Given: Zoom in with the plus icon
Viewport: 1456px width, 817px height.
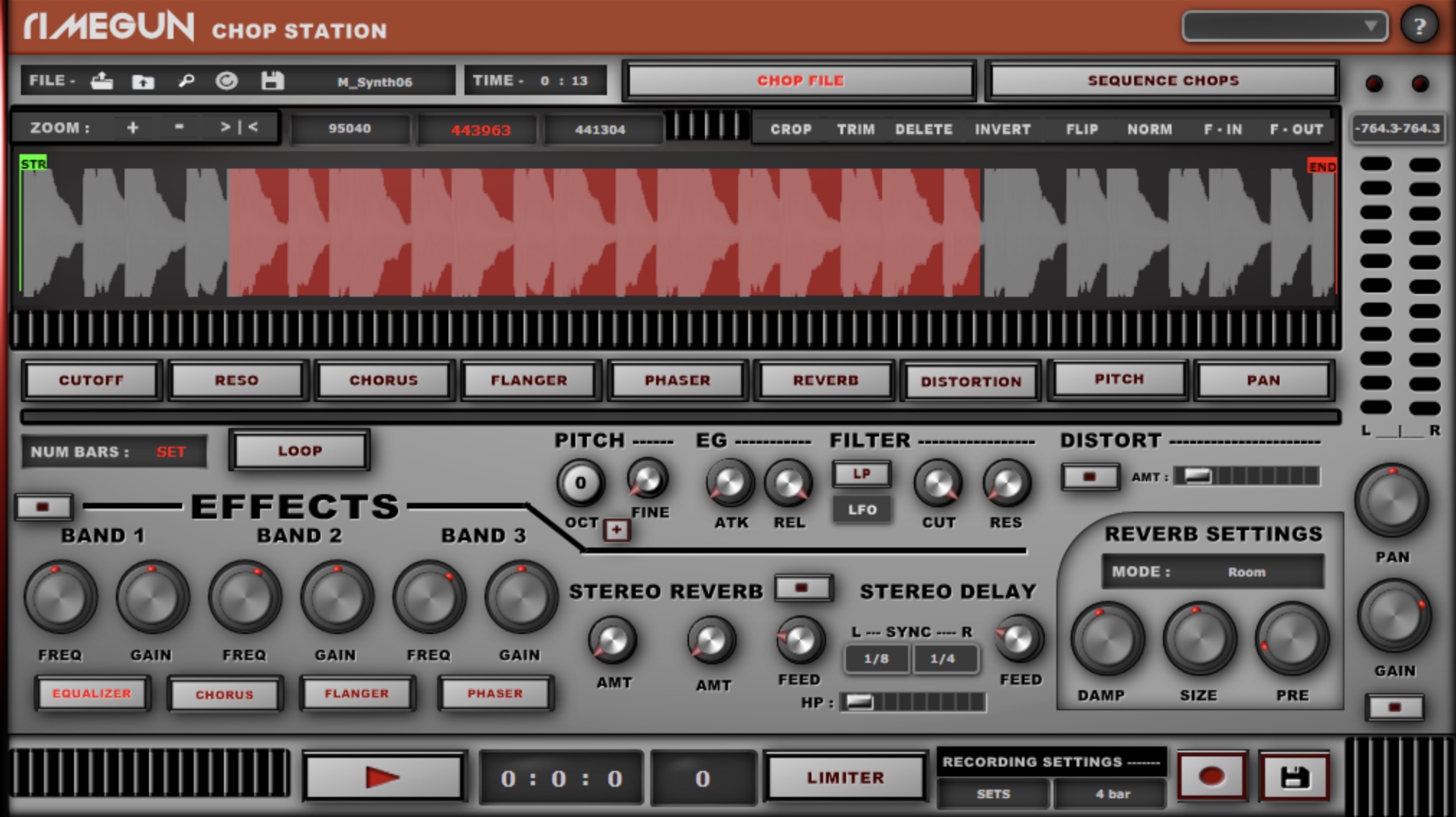Looking at the screenshot, I should coord(132,128).
